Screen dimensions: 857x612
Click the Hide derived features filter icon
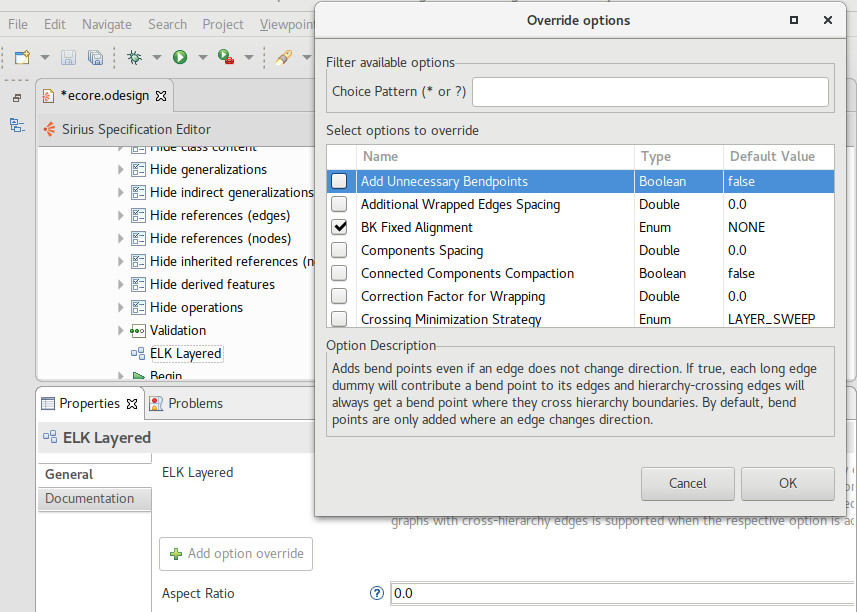click(138, 284)
